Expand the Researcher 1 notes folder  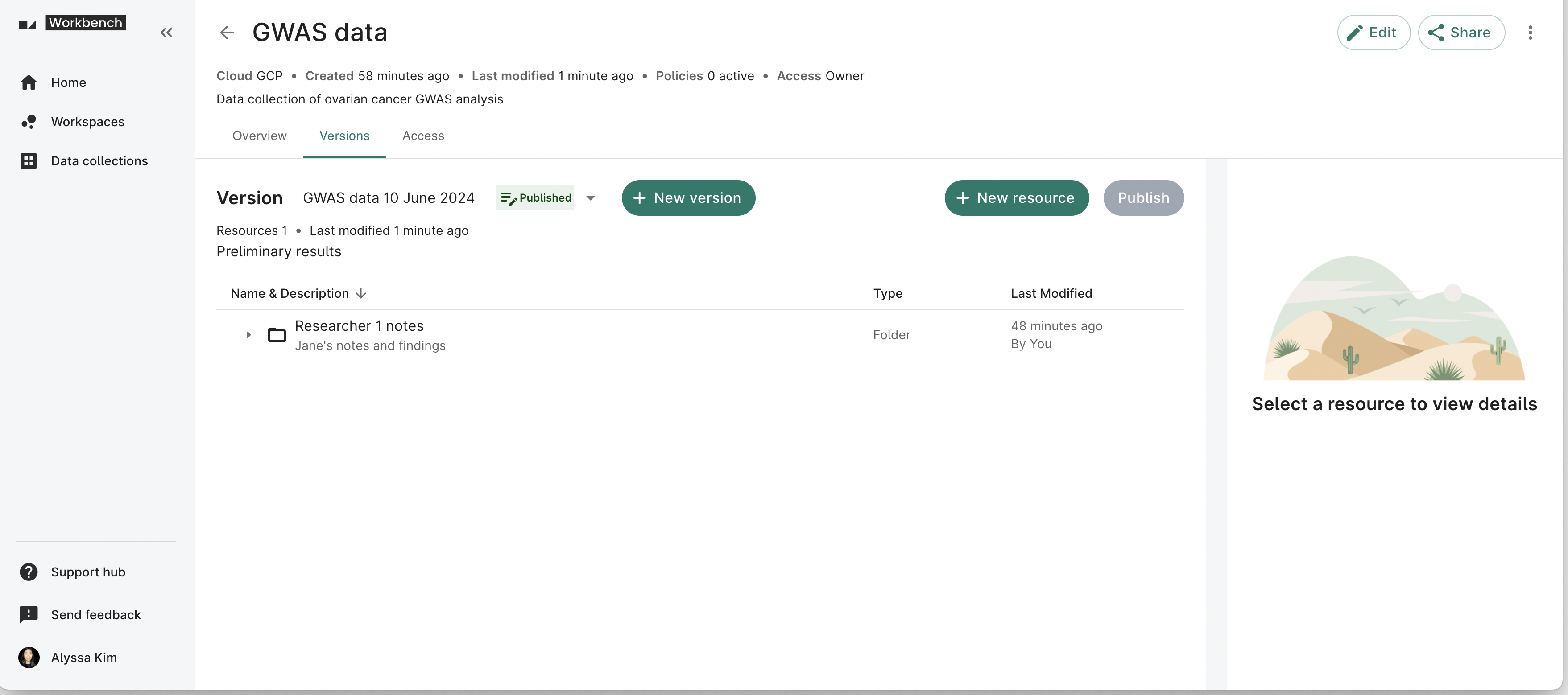coord(248,334)
